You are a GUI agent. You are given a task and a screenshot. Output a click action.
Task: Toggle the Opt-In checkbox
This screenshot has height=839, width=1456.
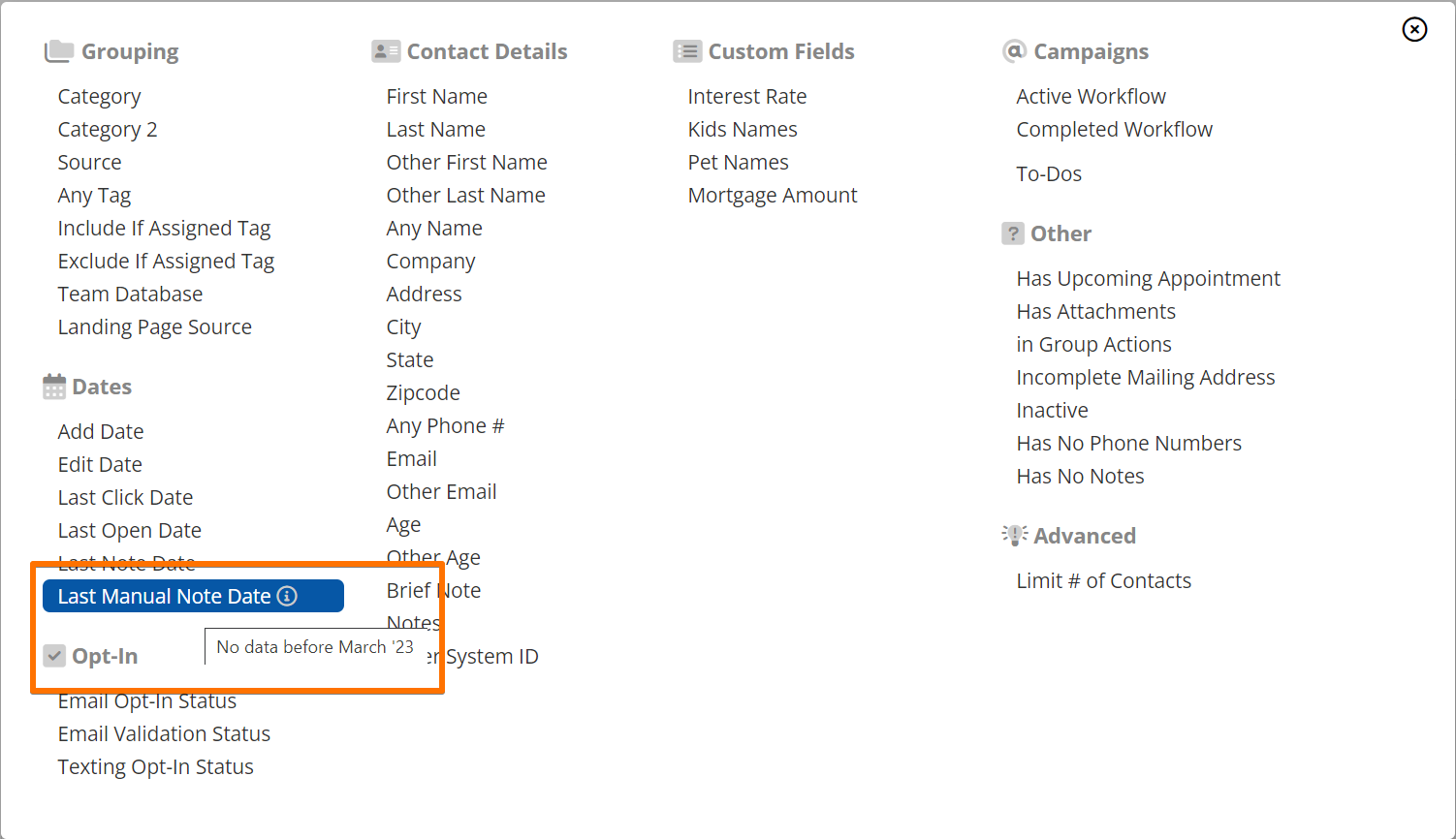(x=55, y=655)
